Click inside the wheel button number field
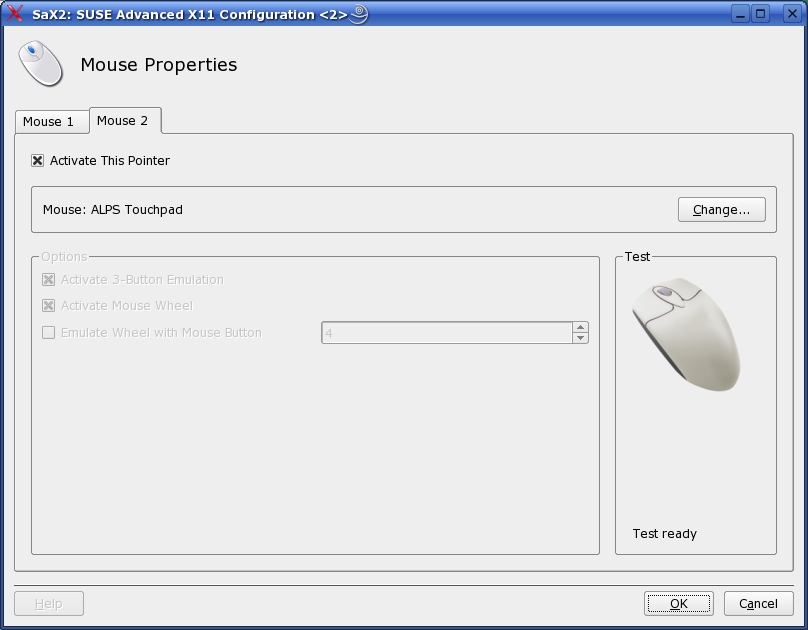The image size is (808, 630). [x=447, y=333]
